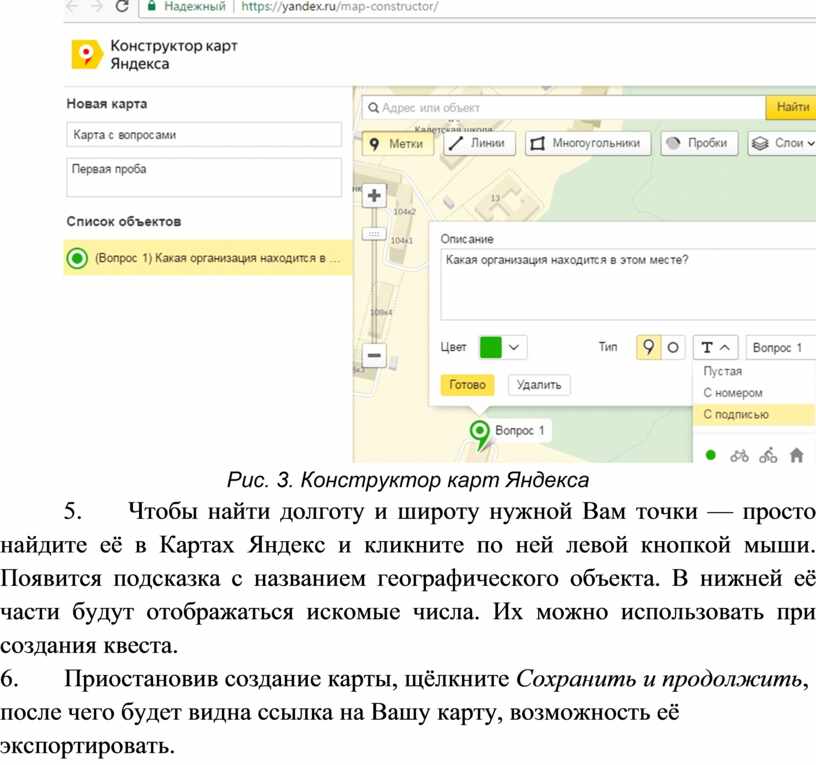Select the Многоугольники tool

click(588, 143)
